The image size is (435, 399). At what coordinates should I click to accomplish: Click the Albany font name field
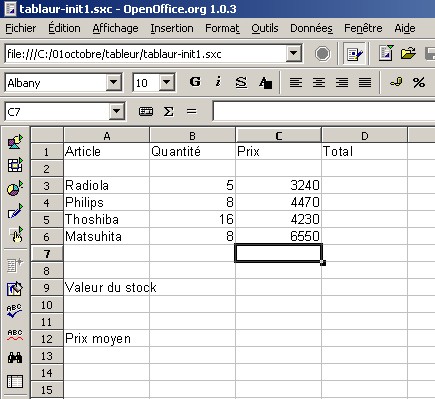point(56,83)
